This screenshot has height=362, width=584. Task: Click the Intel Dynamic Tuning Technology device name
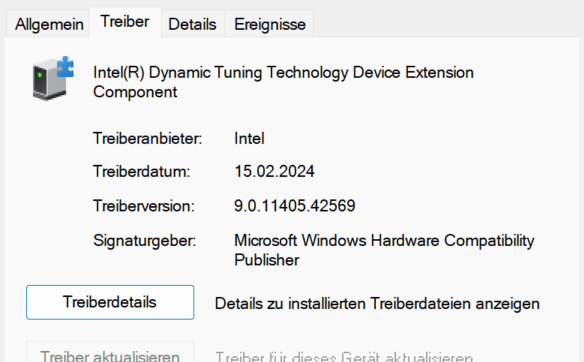coord(283,82)
